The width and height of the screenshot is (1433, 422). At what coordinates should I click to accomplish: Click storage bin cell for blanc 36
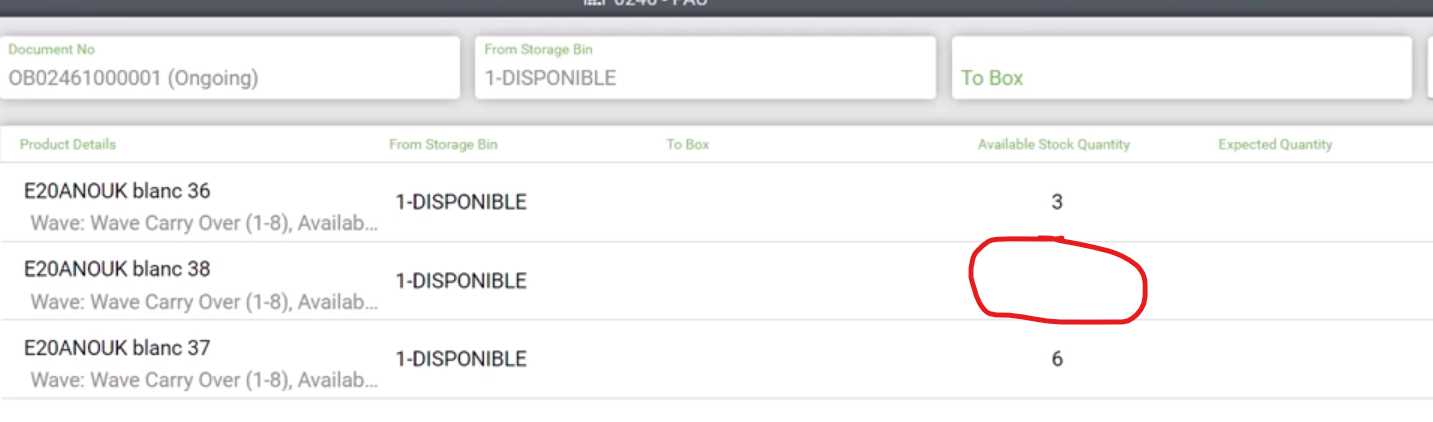(x=461, y=202)
